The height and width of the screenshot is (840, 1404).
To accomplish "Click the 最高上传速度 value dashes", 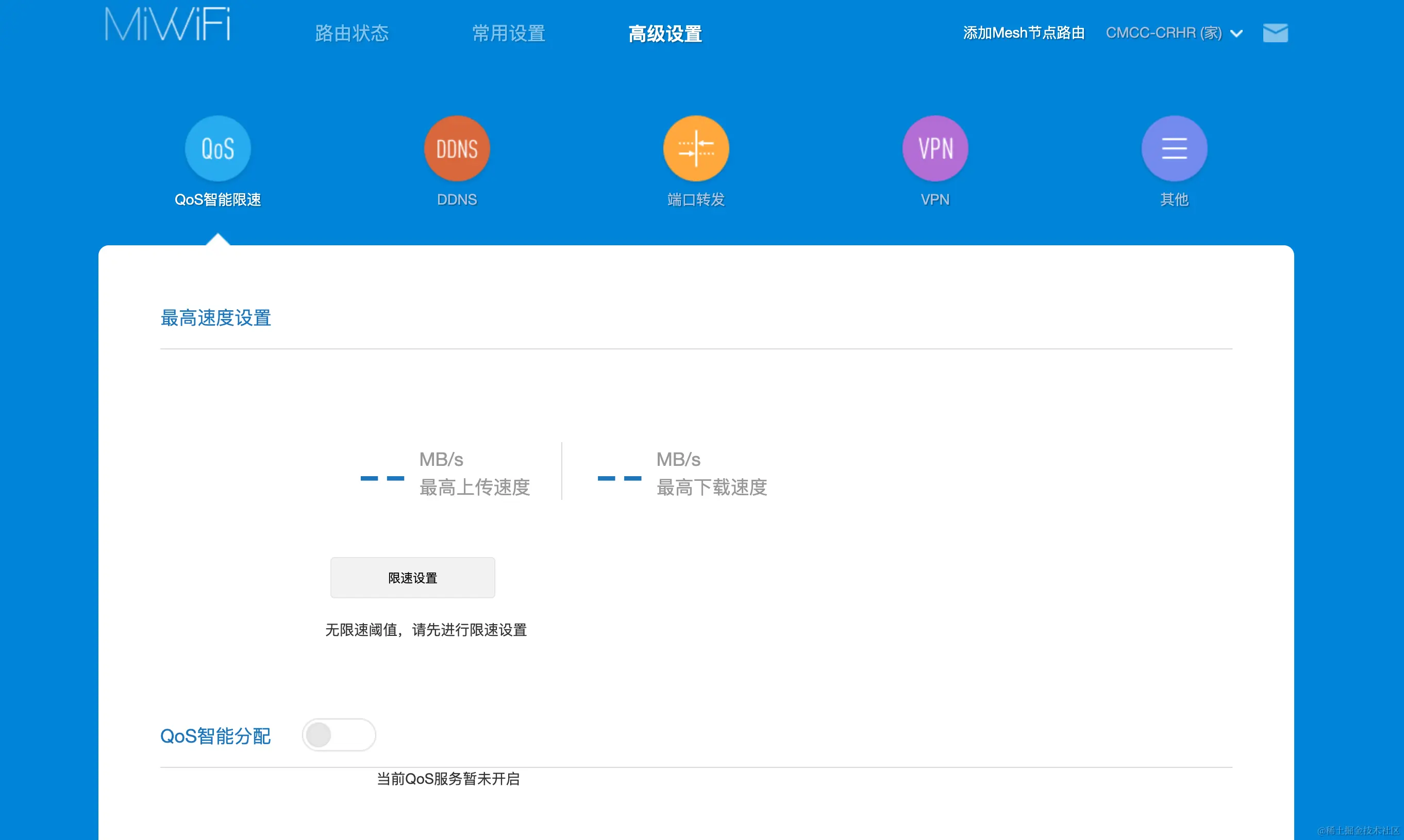I will pos(382,478).
